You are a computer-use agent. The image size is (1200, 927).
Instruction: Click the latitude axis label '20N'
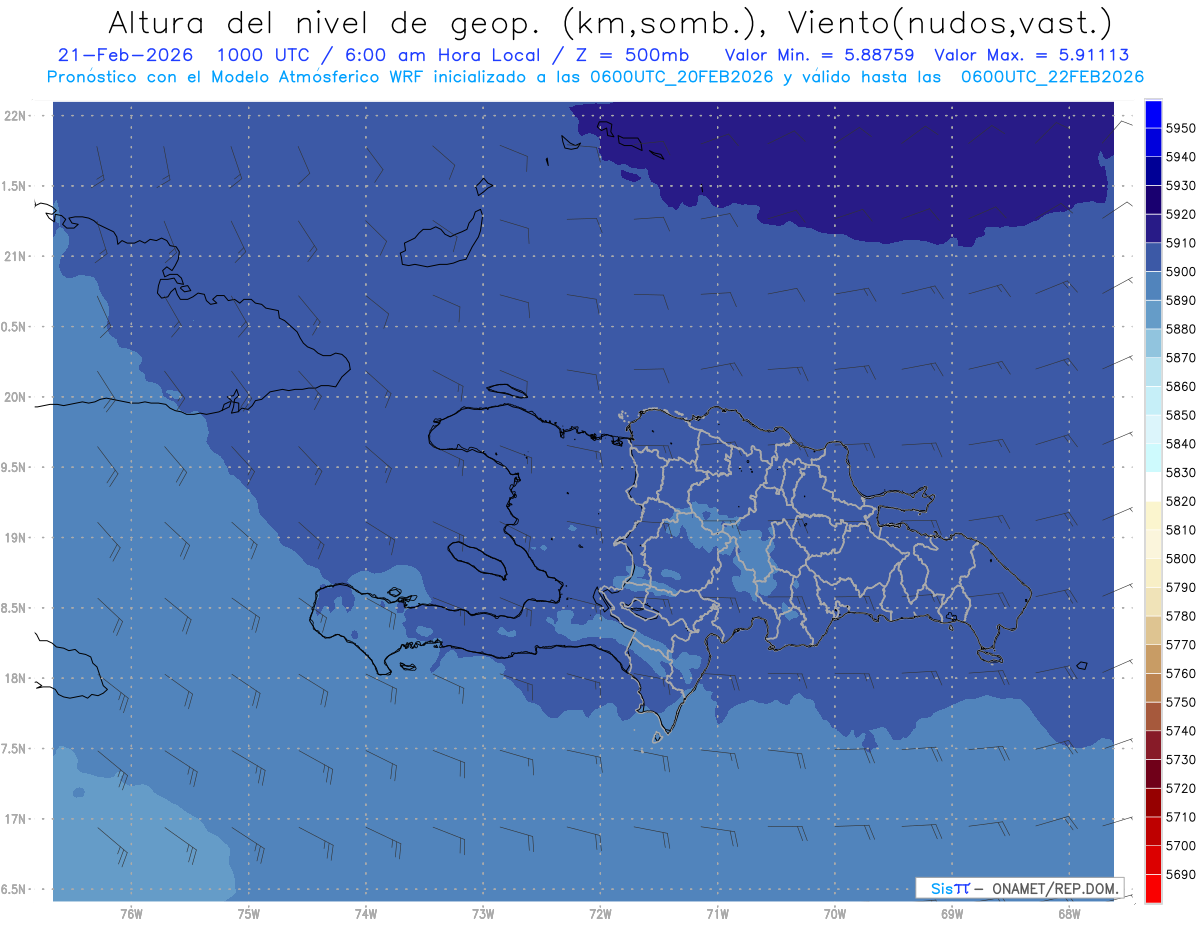16,397
